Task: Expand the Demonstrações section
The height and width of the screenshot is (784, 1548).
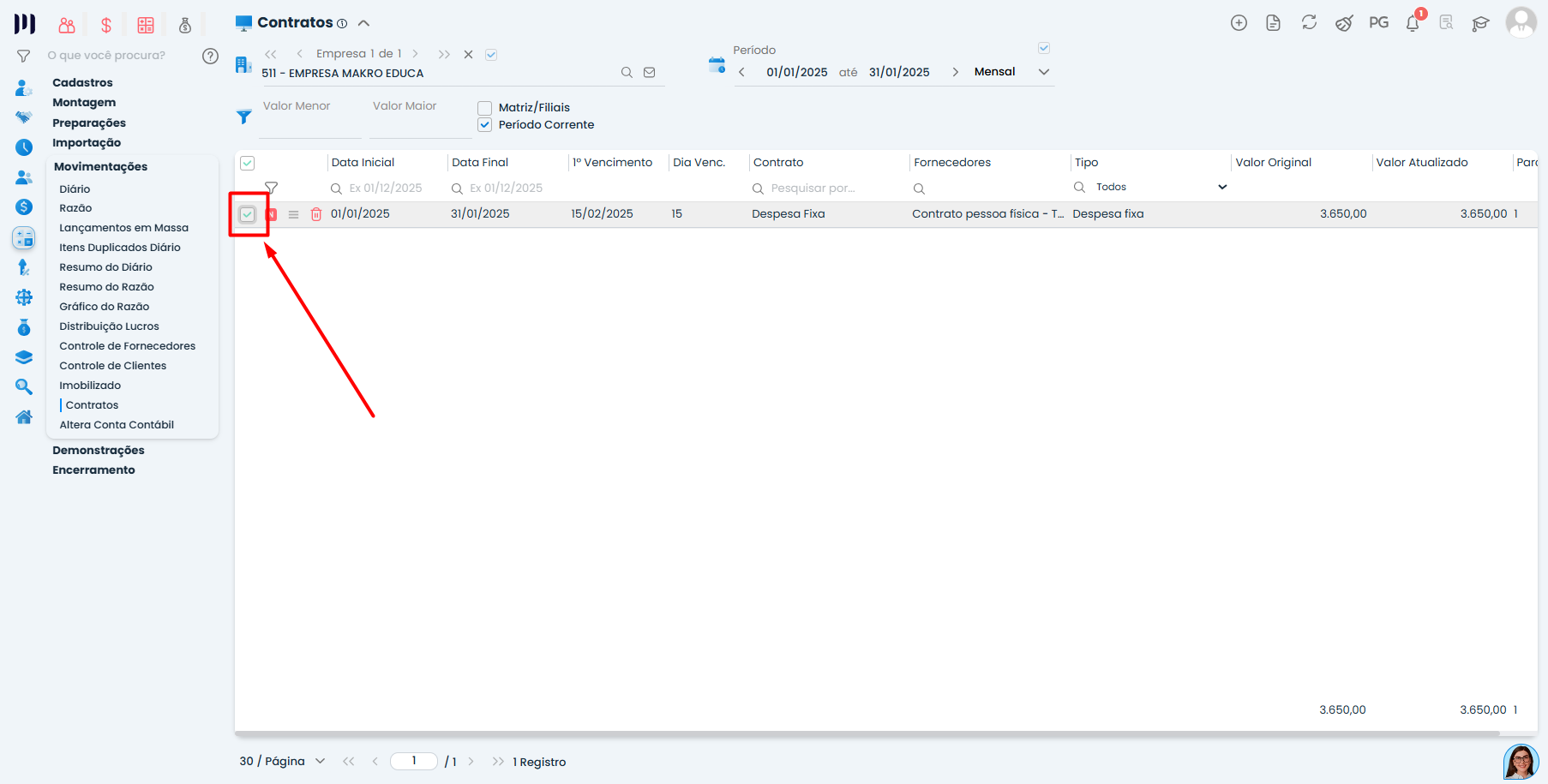Action: click(99, 451)
